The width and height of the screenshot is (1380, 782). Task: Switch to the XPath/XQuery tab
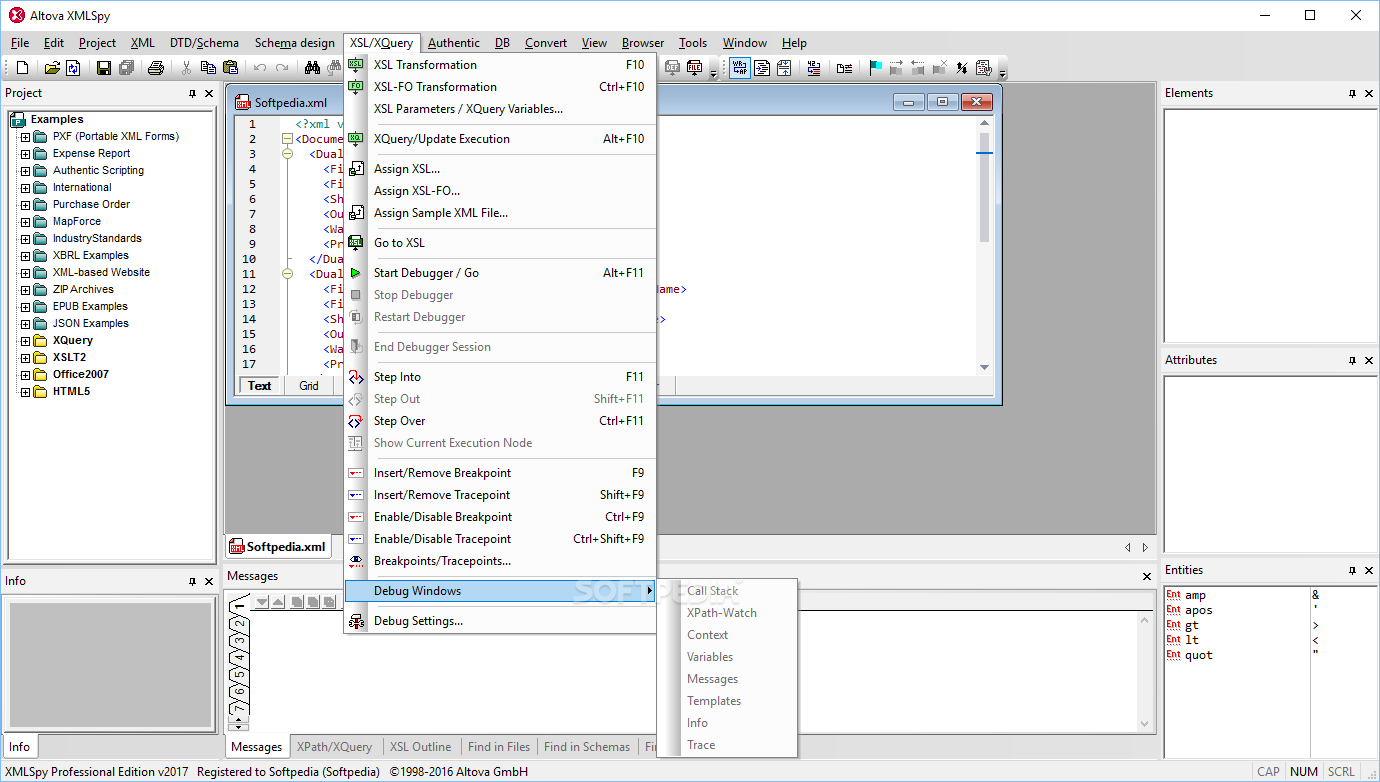pyautogui.click(x=334, y=746)
